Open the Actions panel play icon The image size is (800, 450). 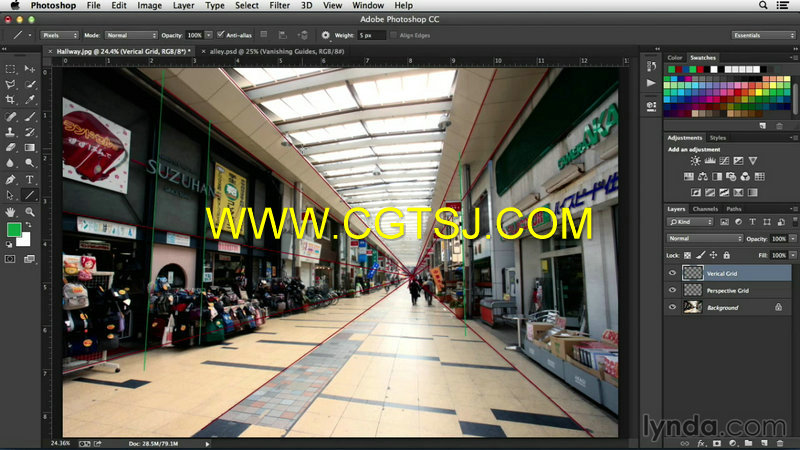[652, 83]
